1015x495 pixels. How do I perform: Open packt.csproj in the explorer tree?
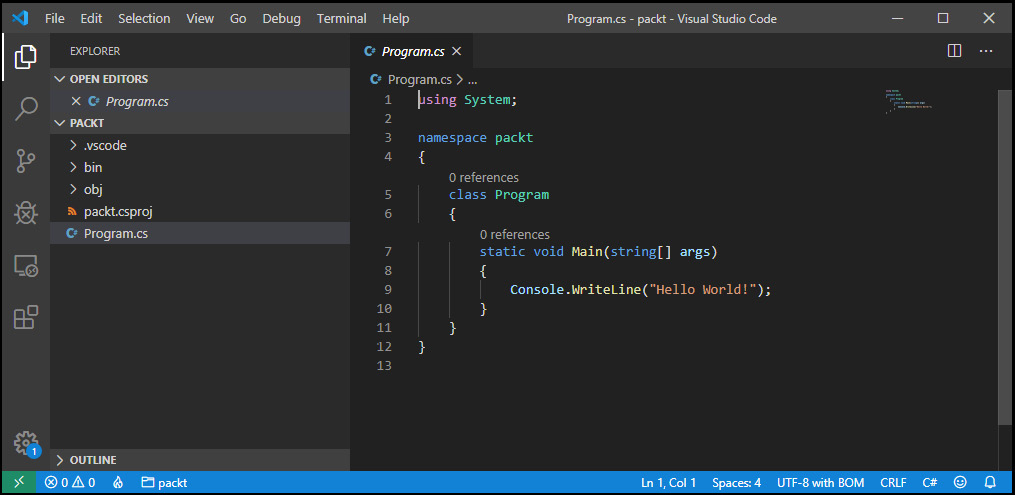tap(118, 212)
